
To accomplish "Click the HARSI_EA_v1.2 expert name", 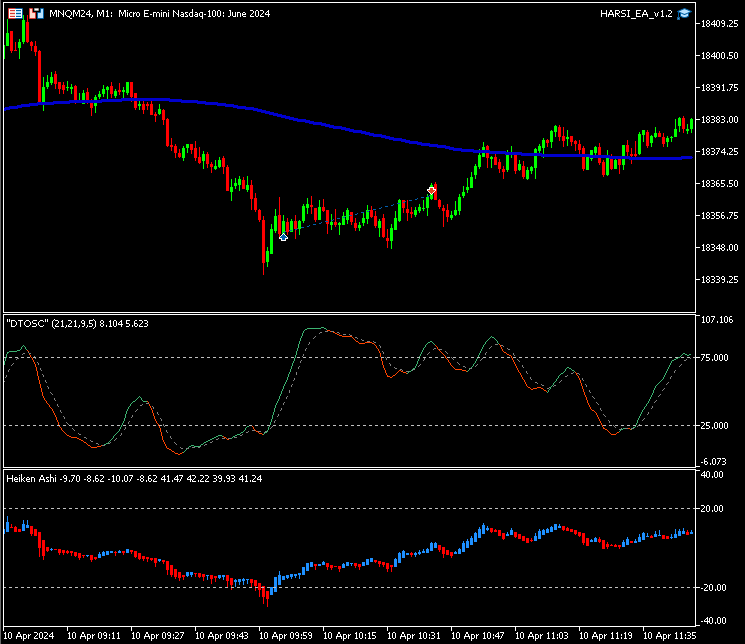I will (636, 14).
